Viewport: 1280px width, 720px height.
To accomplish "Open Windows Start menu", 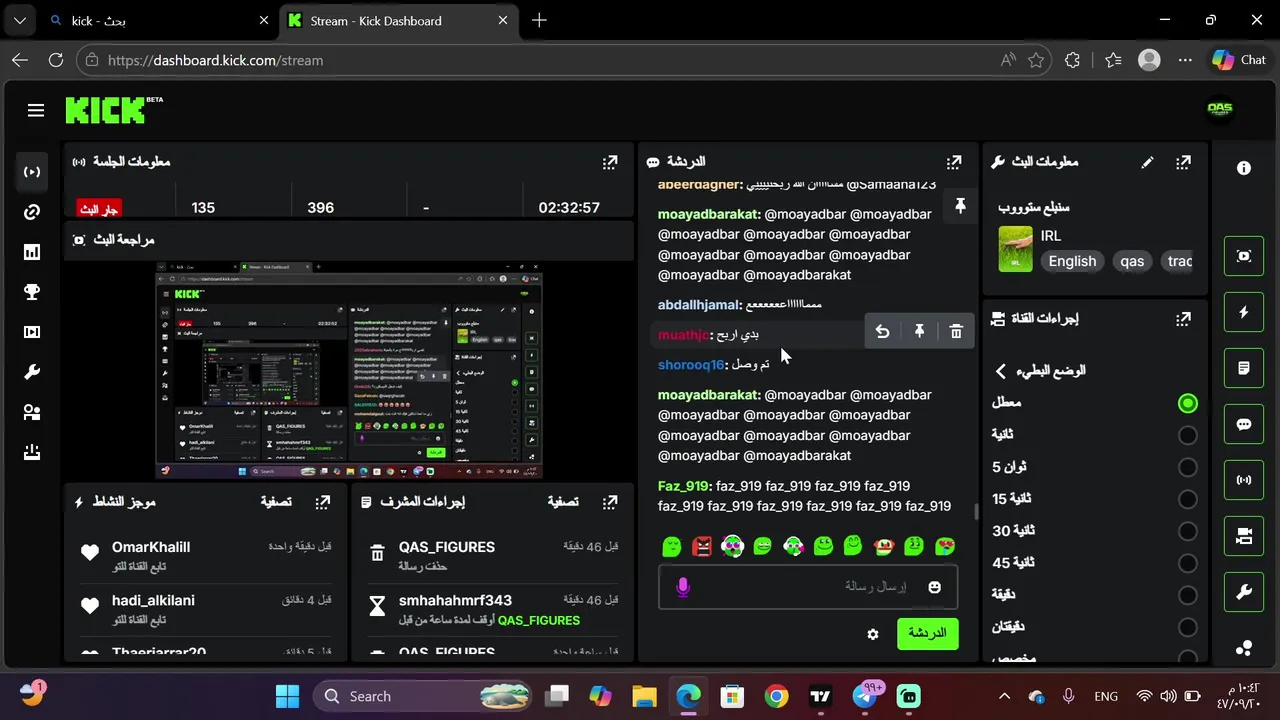I will [287, 696].
